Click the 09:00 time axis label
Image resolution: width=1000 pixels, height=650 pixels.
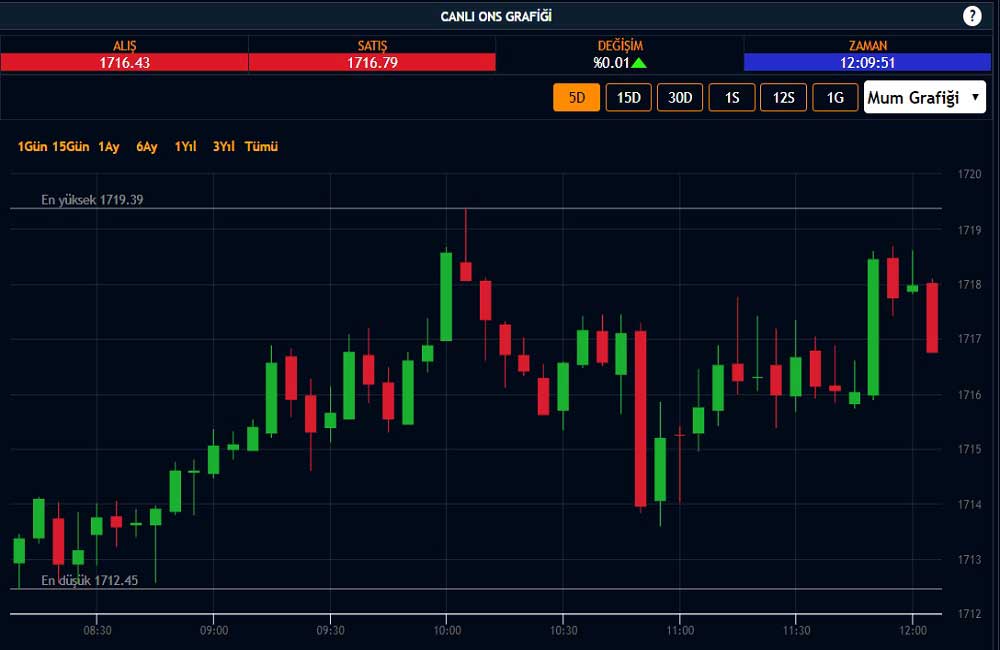click(x=214, y=631)
